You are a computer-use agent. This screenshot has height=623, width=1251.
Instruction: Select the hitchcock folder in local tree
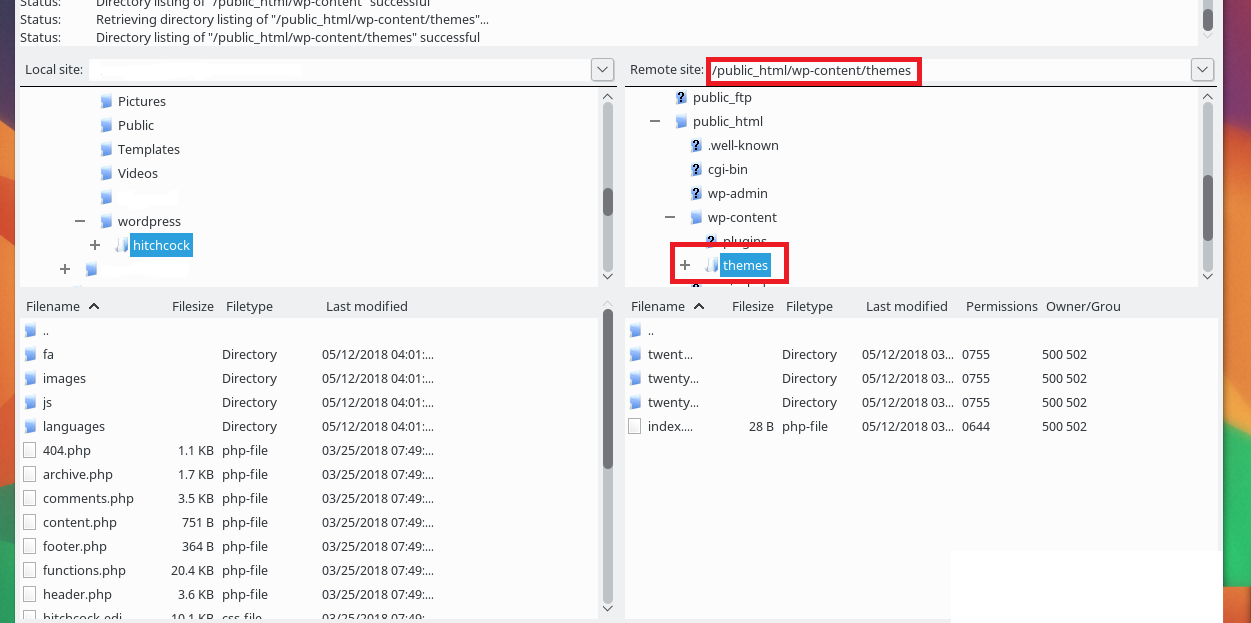coord(160,244)
